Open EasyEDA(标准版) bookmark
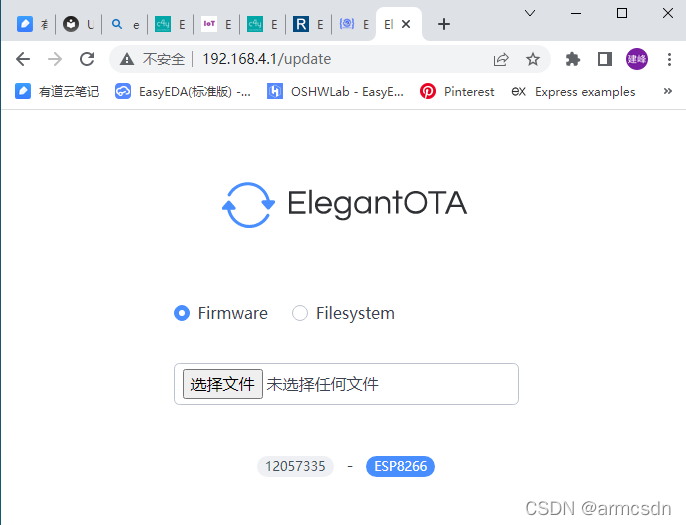The image size is (686, 525). pos(183,91)
